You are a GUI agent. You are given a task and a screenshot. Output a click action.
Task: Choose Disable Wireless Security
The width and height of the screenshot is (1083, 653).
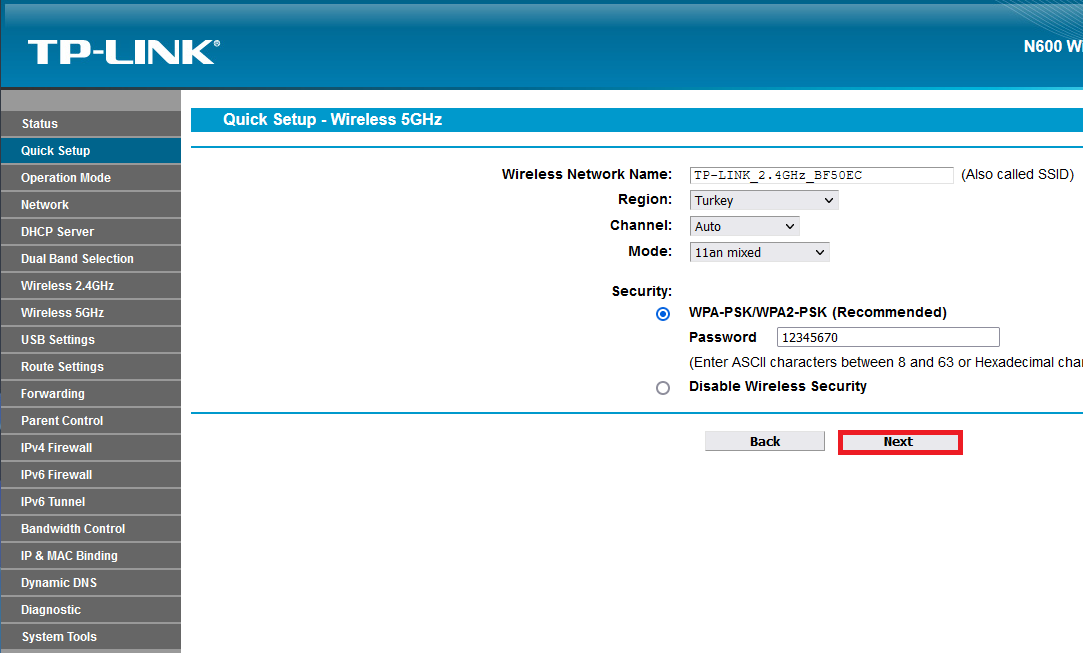[x=663, y=387]
